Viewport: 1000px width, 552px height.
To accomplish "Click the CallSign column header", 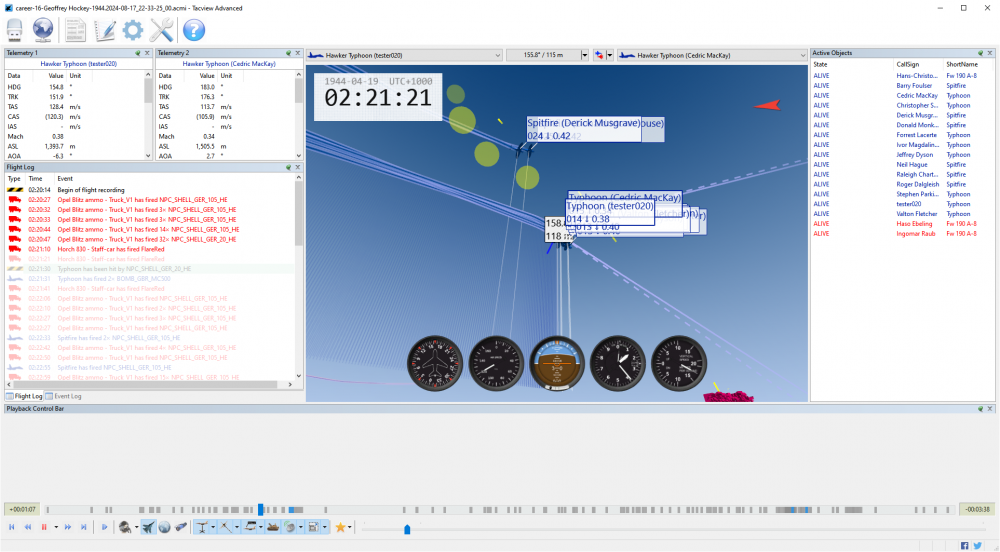I will pyautogui.click(x=908, y=63).
